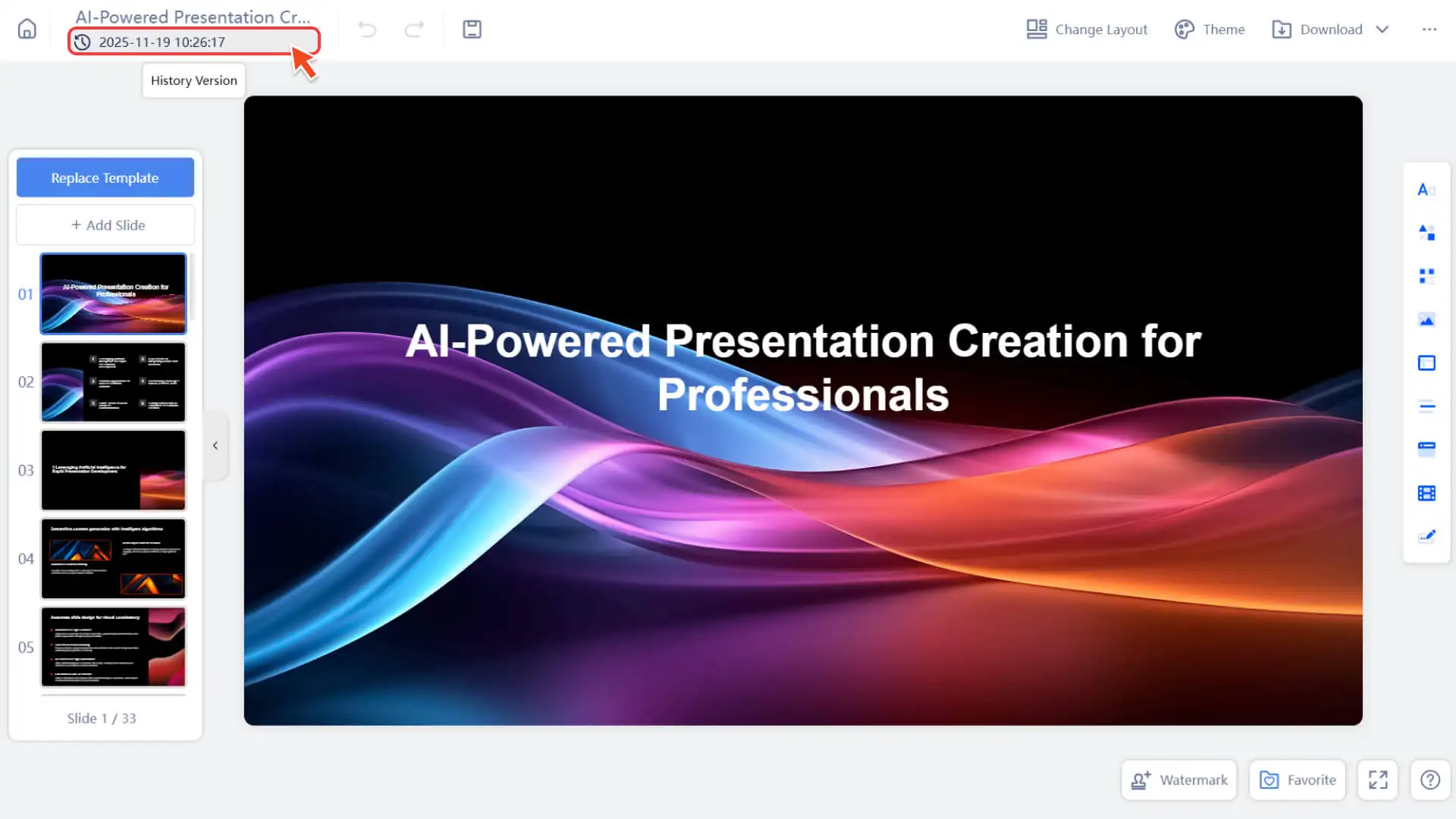Image resolution: width=1456 pixels, height=819 pixels.
Task: Open the image insert tool
Action: tap(1426, 320)
